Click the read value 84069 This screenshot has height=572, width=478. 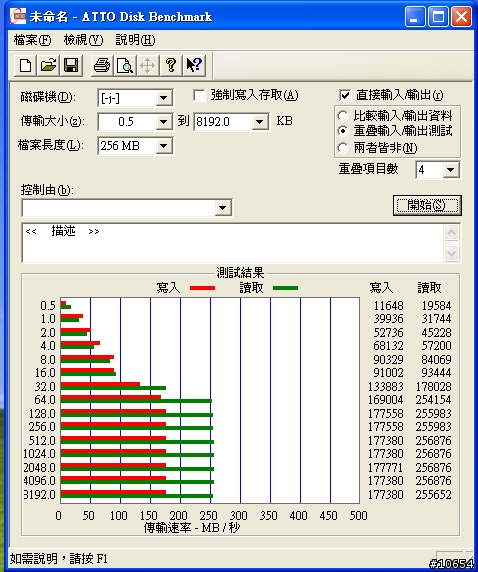coord(436,360)
